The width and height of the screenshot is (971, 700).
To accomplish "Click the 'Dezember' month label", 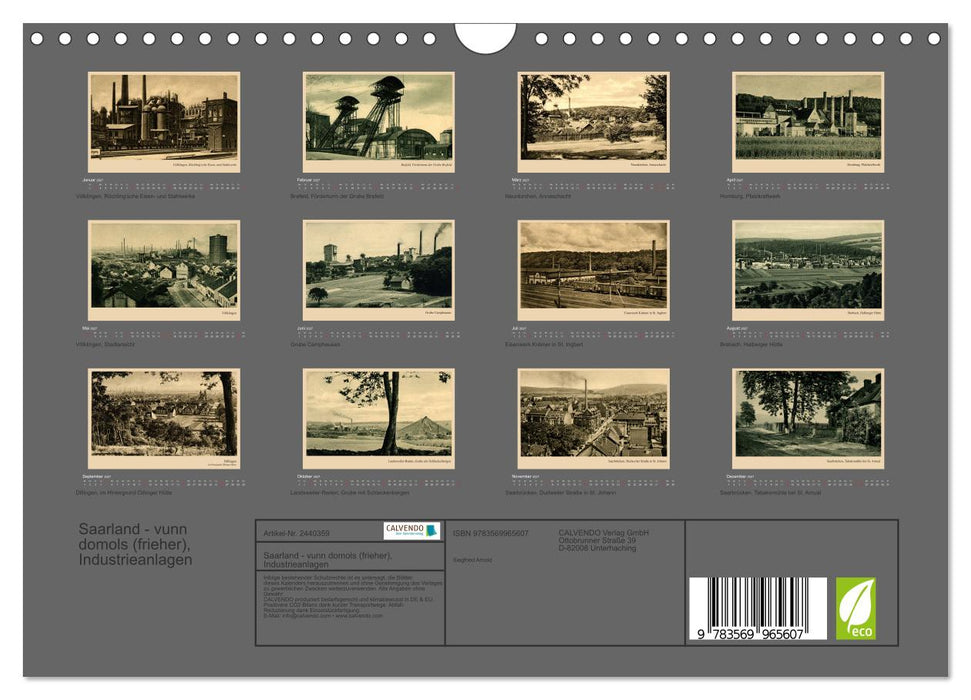I will (x=736, y=477).
